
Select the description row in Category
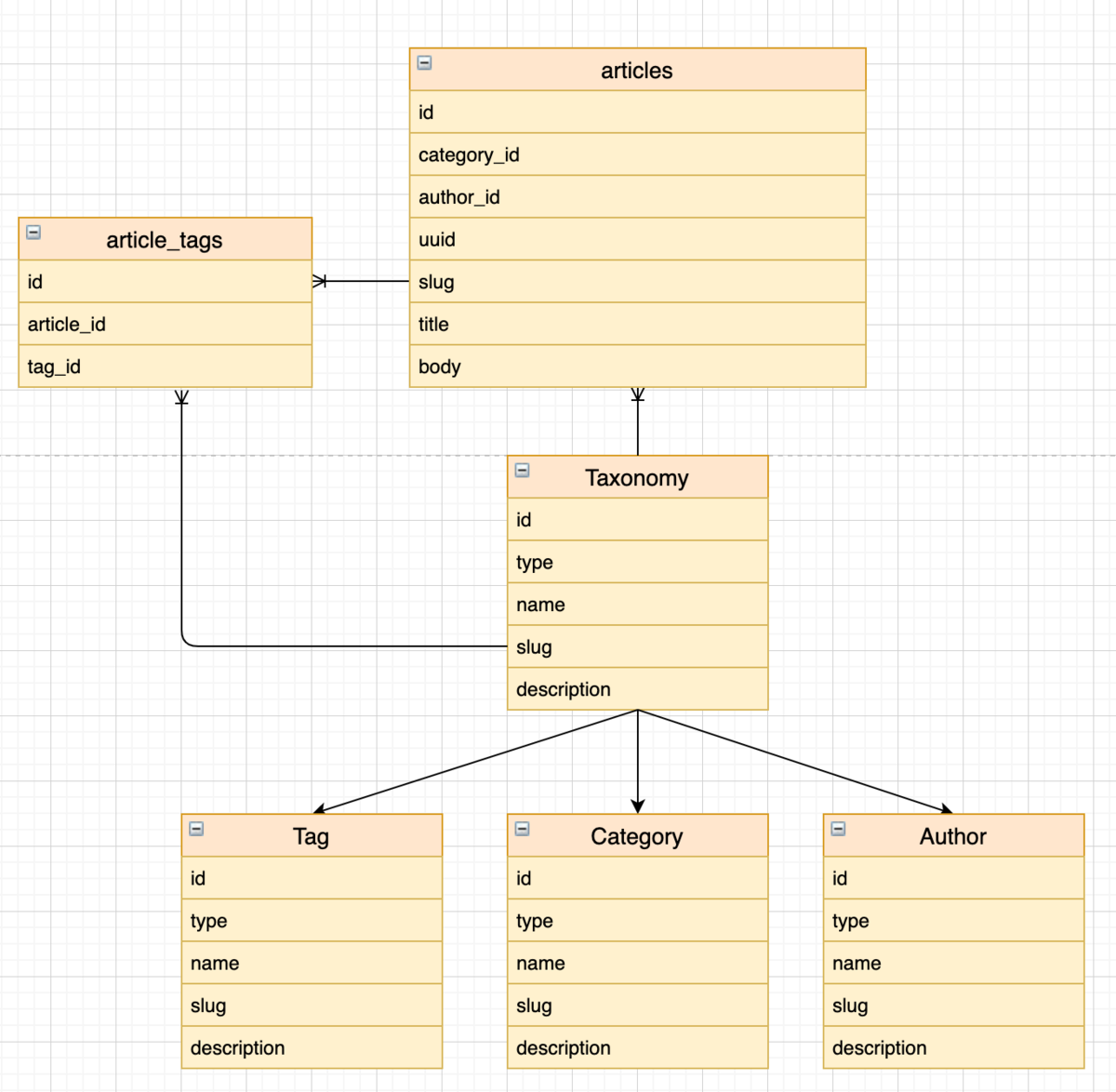click(x=638, y=1048)
